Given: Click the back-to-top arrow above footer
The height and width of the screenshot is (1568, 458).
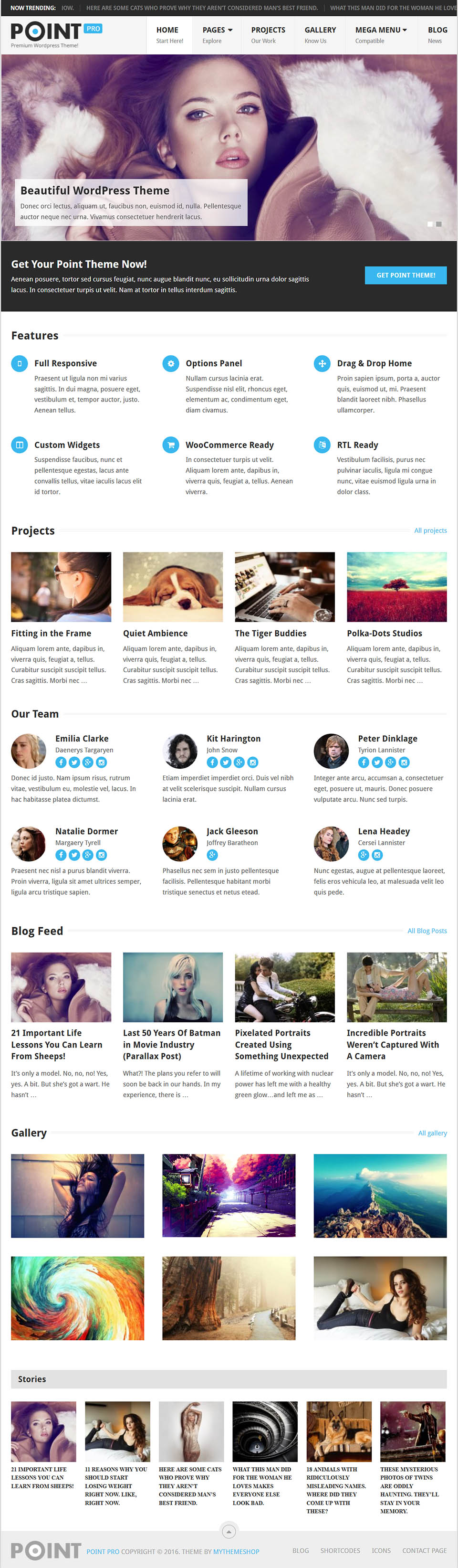Looking at the screenshot, I should pos(229,1530).
